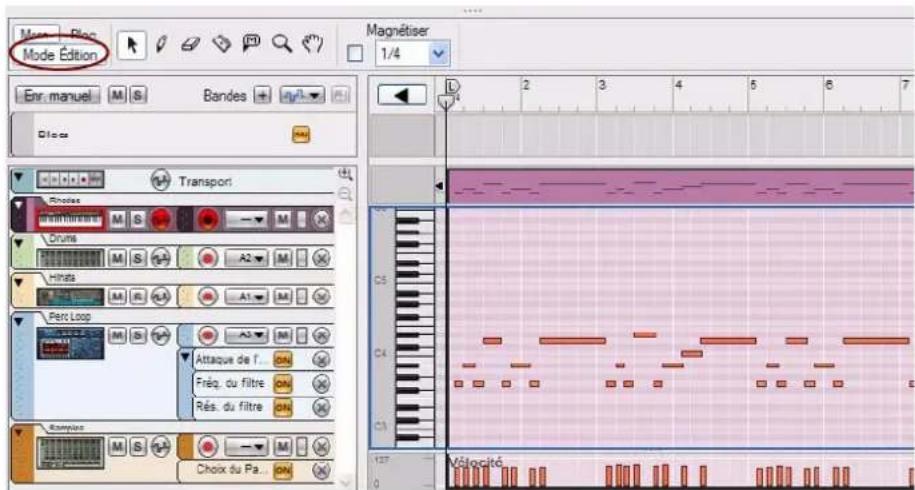Select the Hand tool
This screenshot has width=915, height=490.
point(312,44)
